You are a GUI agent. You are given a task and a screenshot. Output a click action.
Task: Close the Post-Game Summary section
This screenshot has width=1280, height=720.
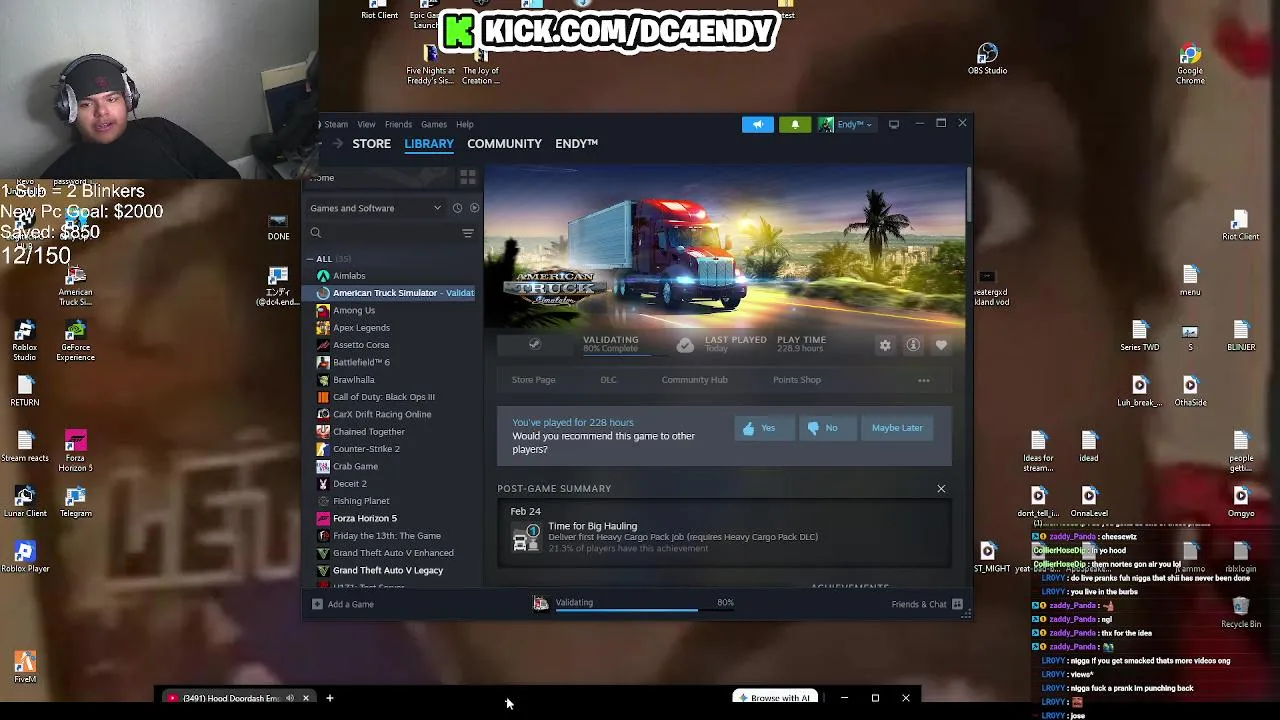pos(941,489)
